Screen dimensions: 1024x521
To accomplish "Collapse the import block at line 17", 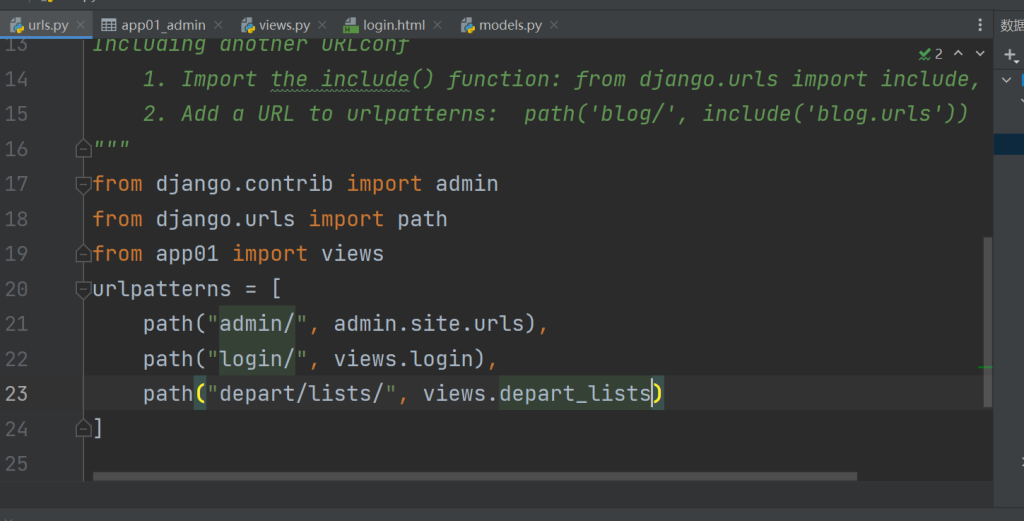I will (x=84, y=184).
